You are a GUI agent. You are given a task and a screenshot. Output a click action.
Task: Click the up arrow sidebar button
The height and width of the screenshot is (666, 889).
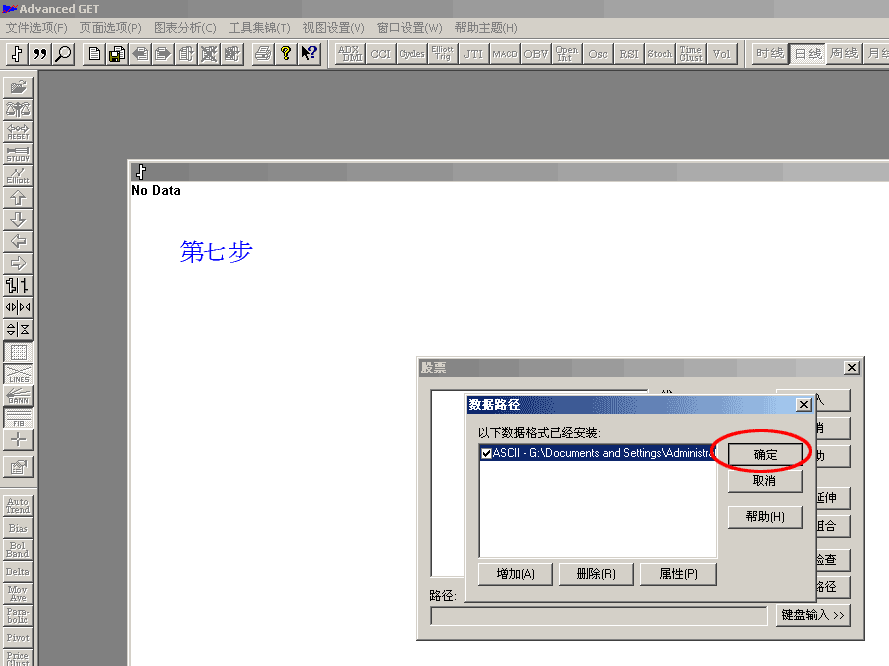click(x=18, y=198)
